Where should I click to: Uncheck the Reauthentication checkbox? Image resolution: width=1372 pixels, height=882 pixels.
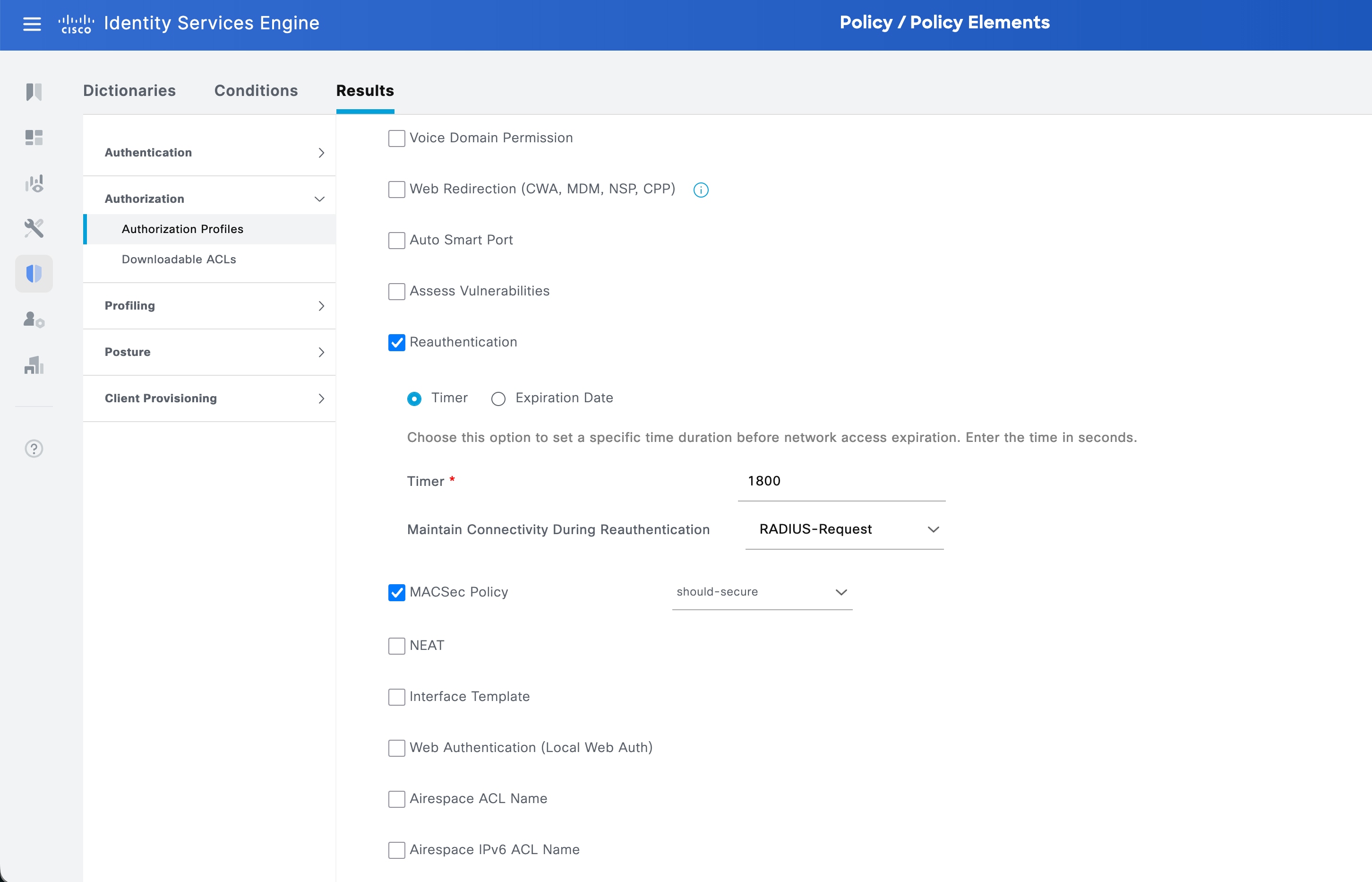[x=397, y=343]
